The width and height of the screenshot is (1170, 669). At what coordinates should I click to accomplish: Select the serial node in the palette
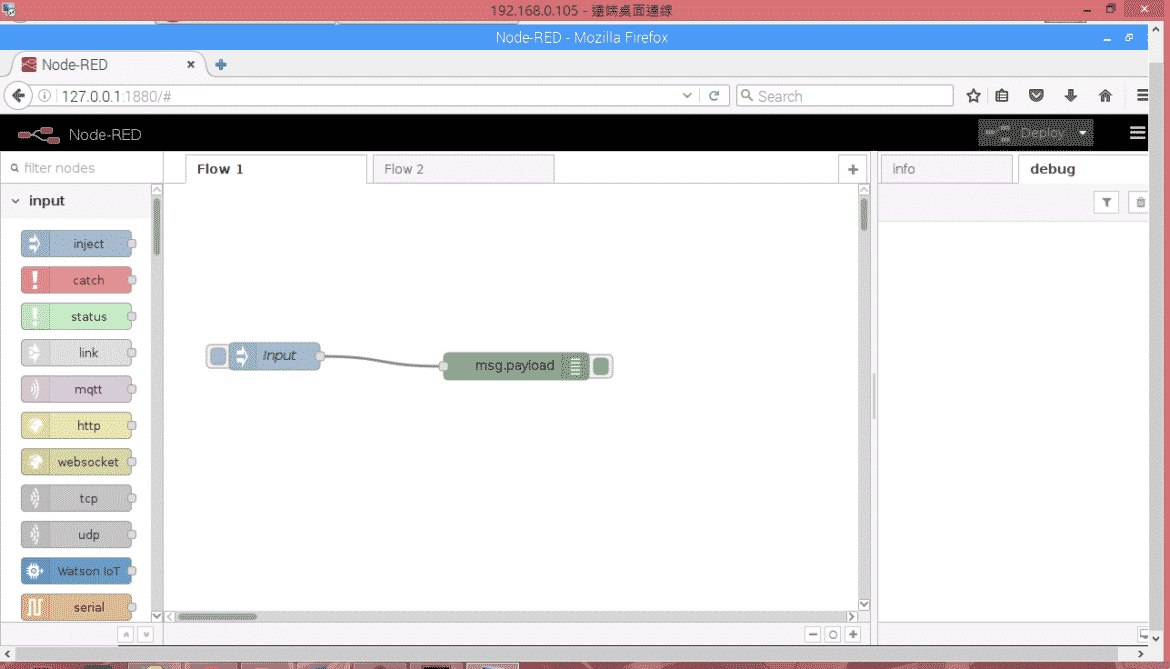(78, 607)
